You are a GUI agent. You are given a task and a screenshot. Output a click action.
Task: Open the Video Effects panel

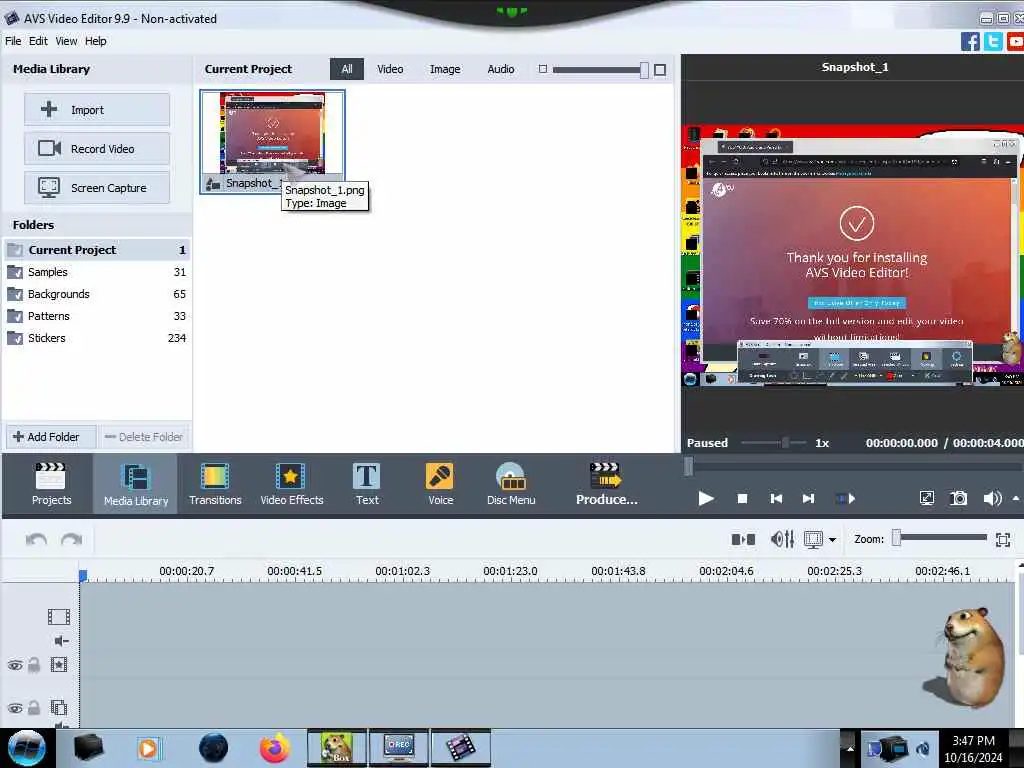[291, 484]
